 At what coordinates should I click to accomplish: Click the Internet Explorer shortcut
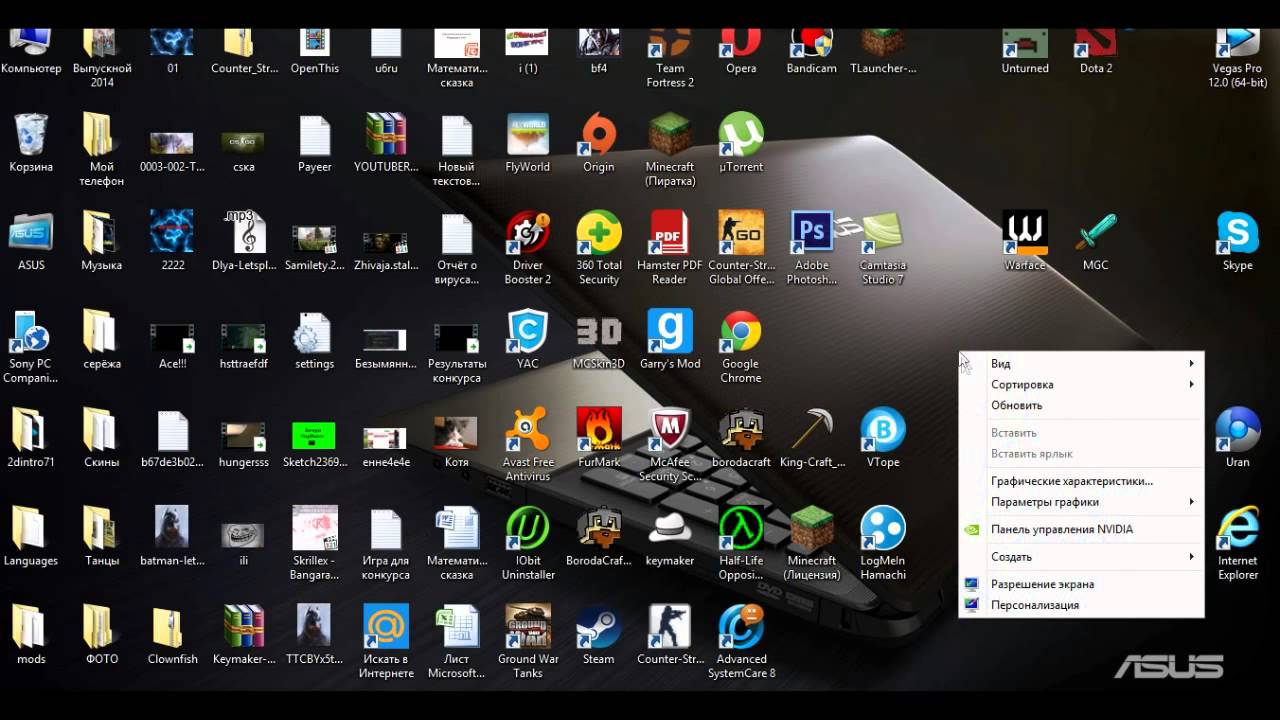point(1238,542)
